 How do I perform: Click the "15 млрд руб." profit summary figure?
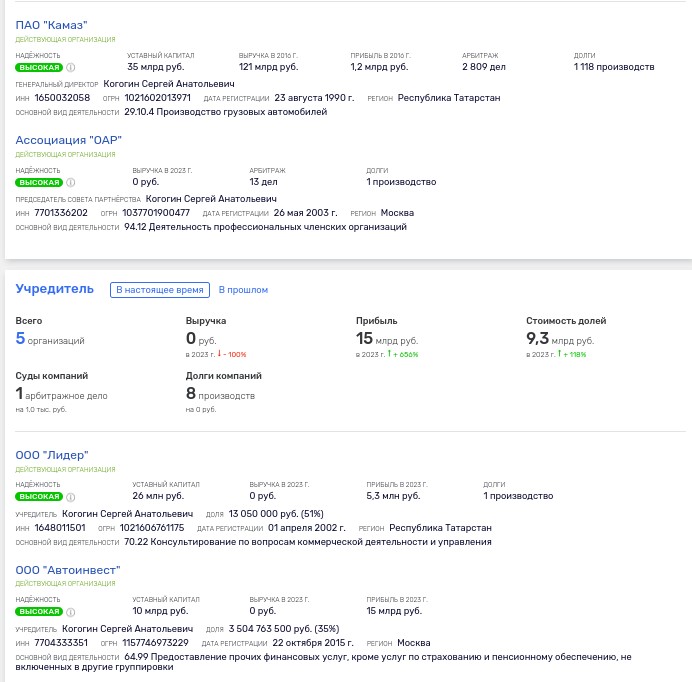click(x=387, y=339)
